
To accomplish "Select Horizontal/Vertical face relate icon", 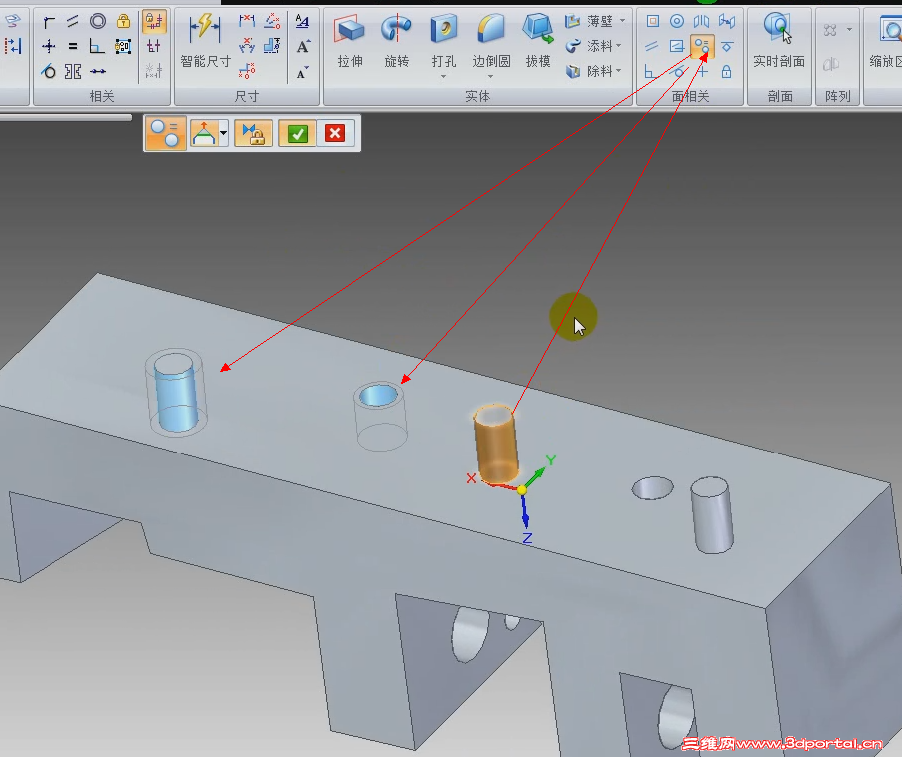I will point(702,72).
